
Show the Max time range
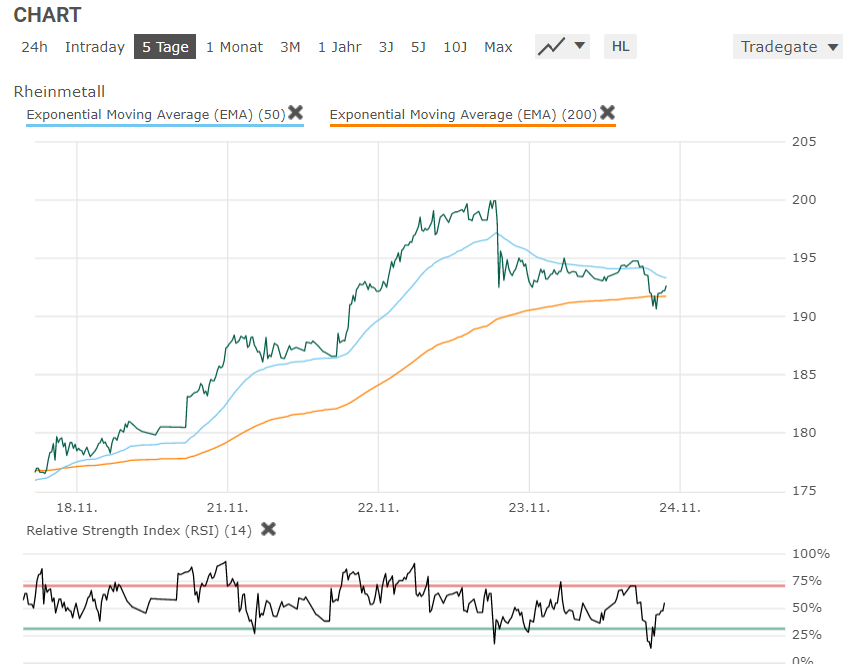[498, 47]
